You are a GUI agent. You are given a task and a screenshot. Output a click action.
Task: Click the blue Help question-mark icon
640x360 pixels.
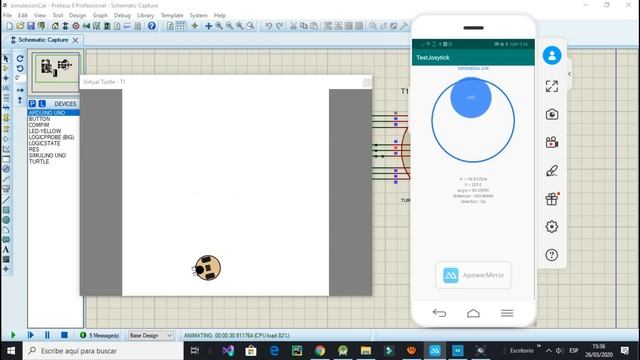point(152,26)
